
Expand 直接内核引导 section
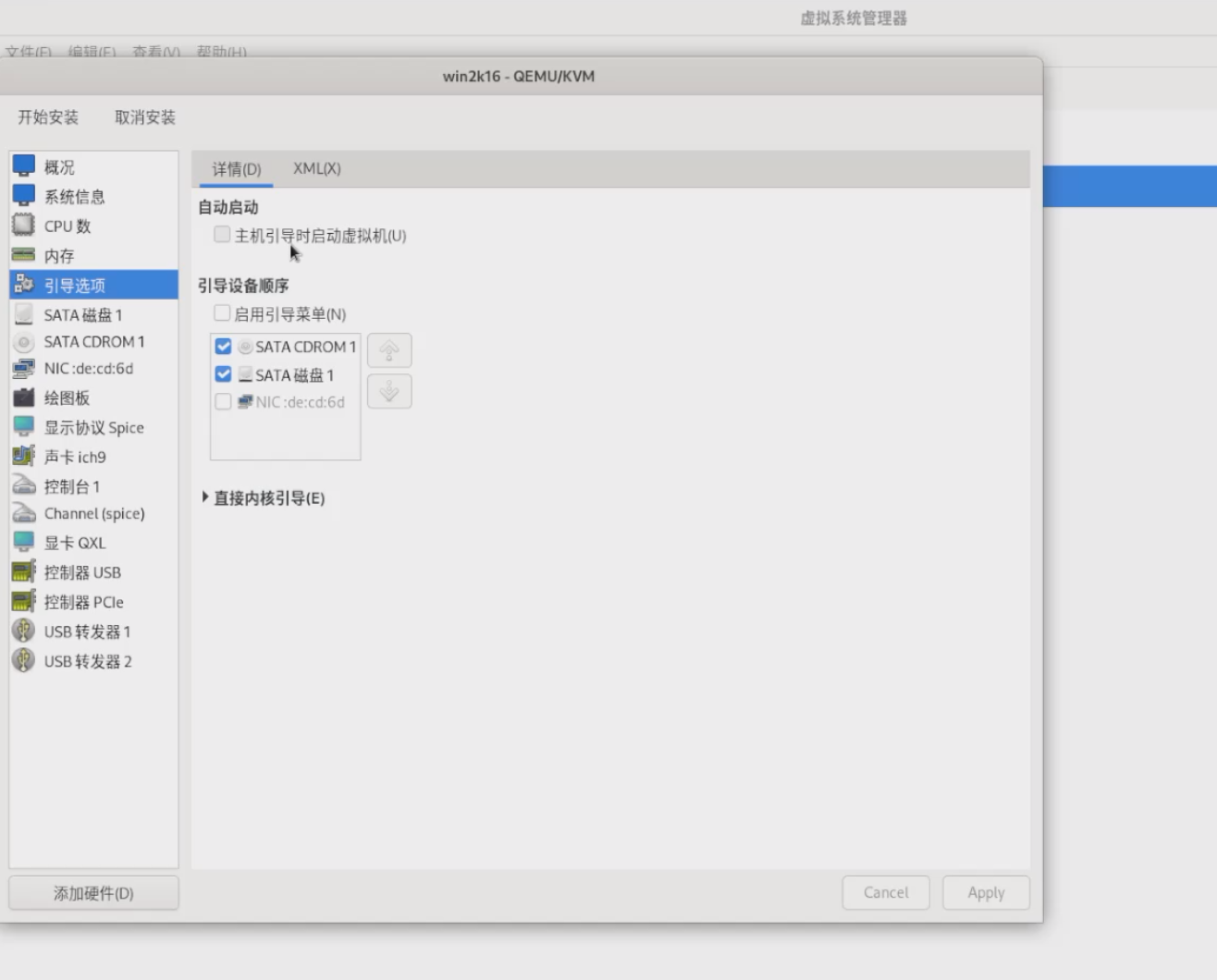tap(205, 497)
